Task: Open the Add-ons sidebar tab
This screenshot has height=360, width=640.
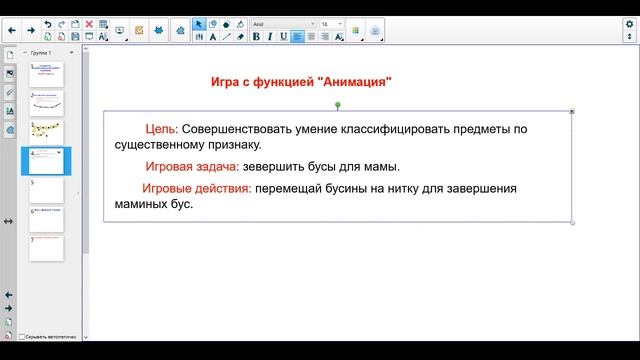Action: (10, 130)
